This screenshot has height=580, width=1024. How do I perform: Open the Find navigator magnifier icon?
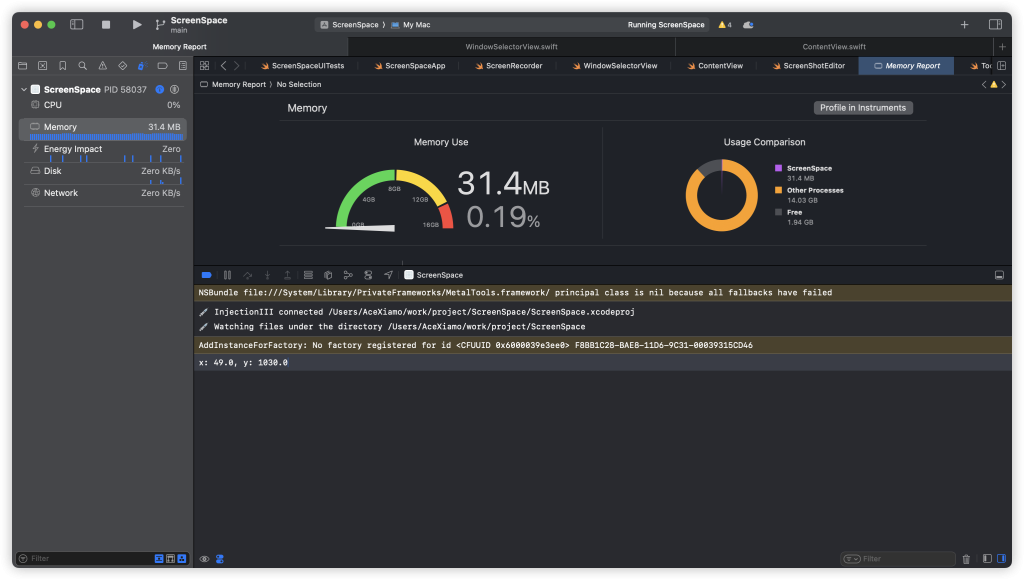[82, 66]
